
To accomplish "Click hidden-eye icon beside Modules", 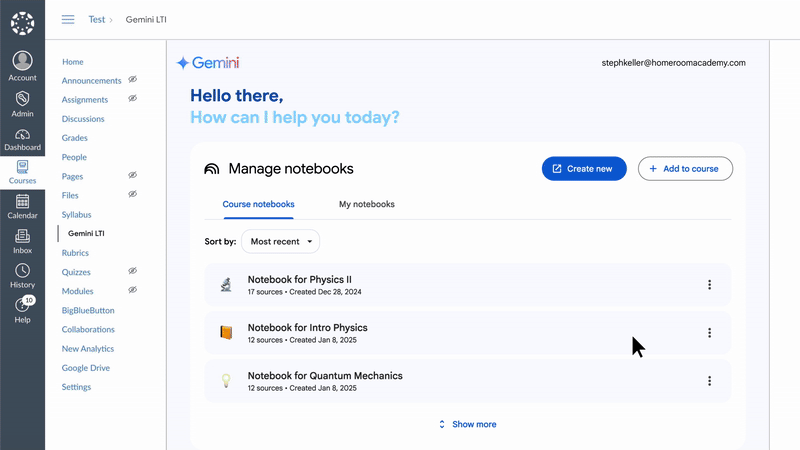I will (133, 290).
